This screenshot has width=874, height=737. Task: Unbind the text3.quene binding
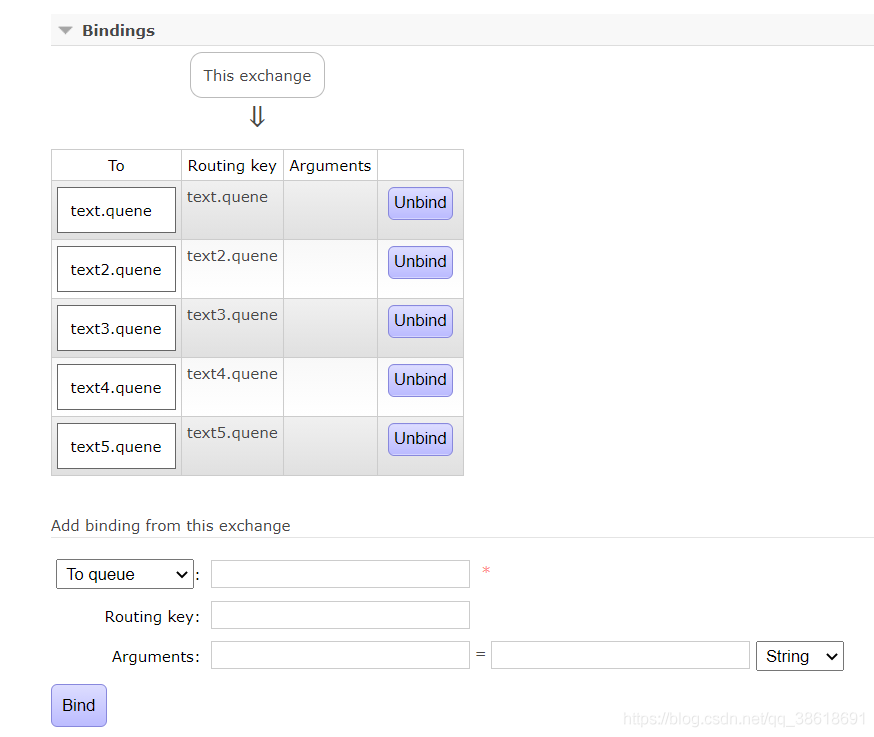[420, 321]
